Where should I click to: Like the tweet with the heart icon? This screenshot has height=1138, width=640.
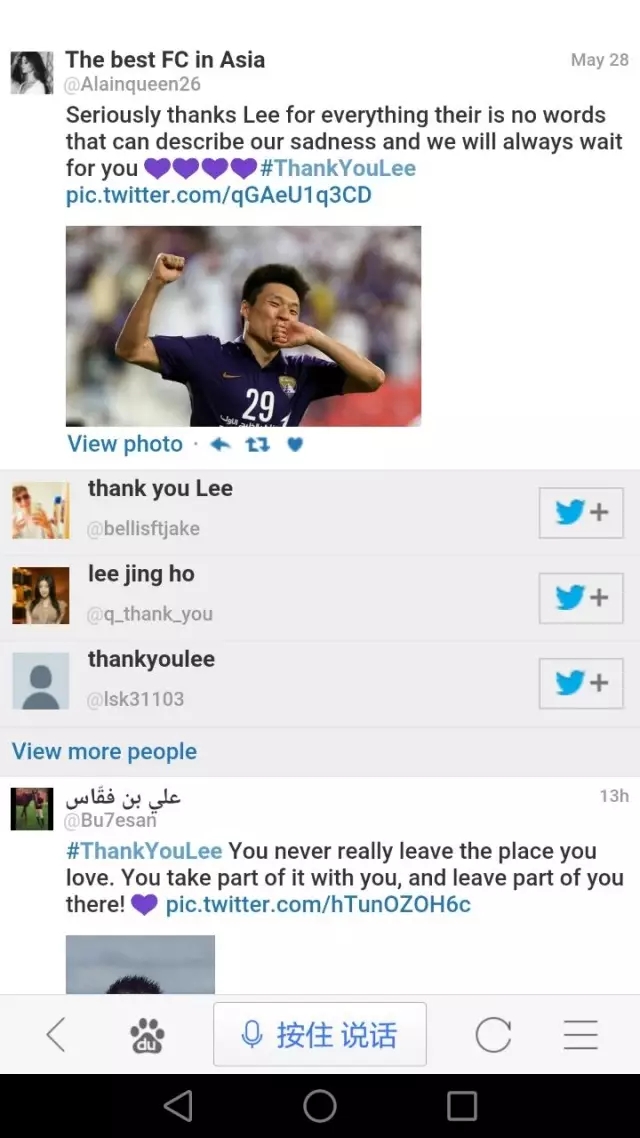coord(295,444)
